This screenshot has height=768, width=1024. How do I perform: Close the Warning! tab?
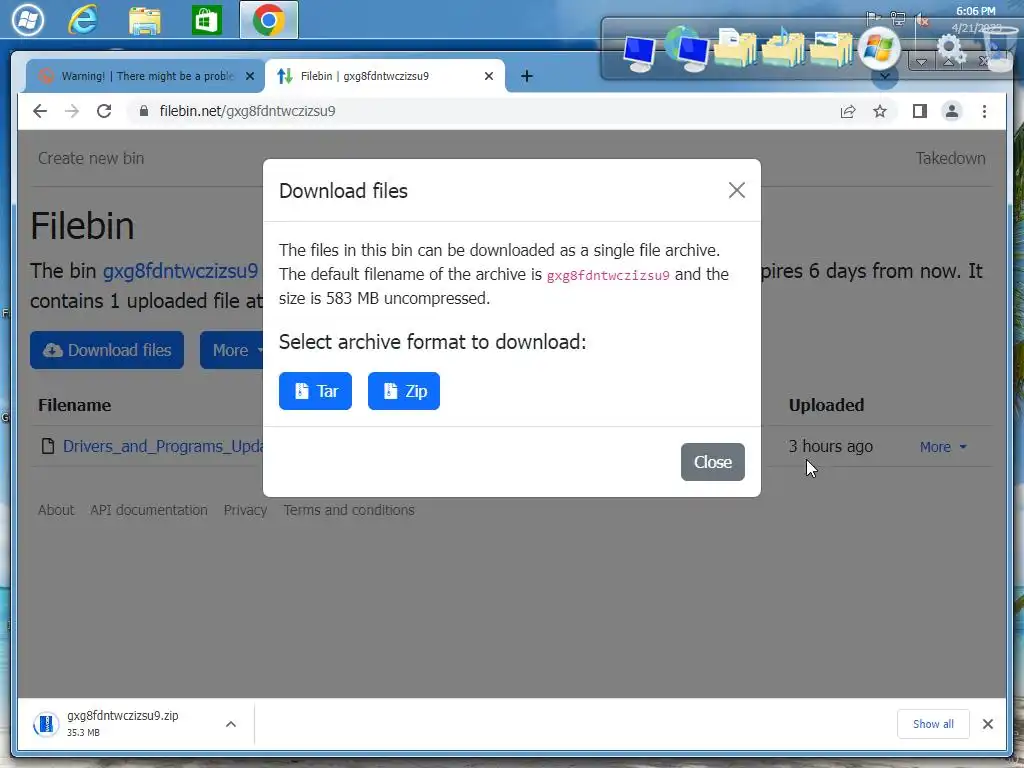coord(249,76)
